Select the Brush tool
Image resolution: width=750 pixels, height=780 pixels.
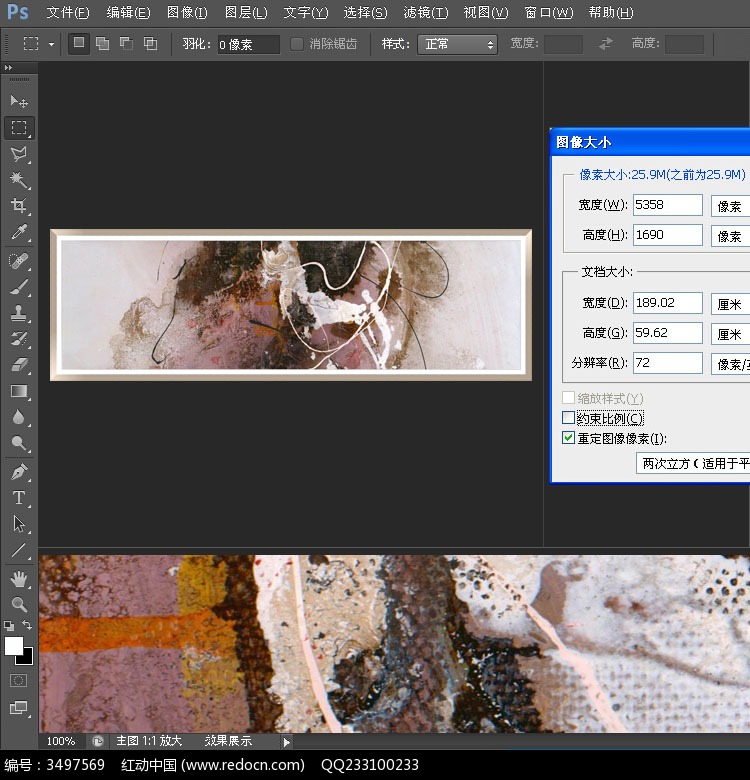[x=19, y=287]
